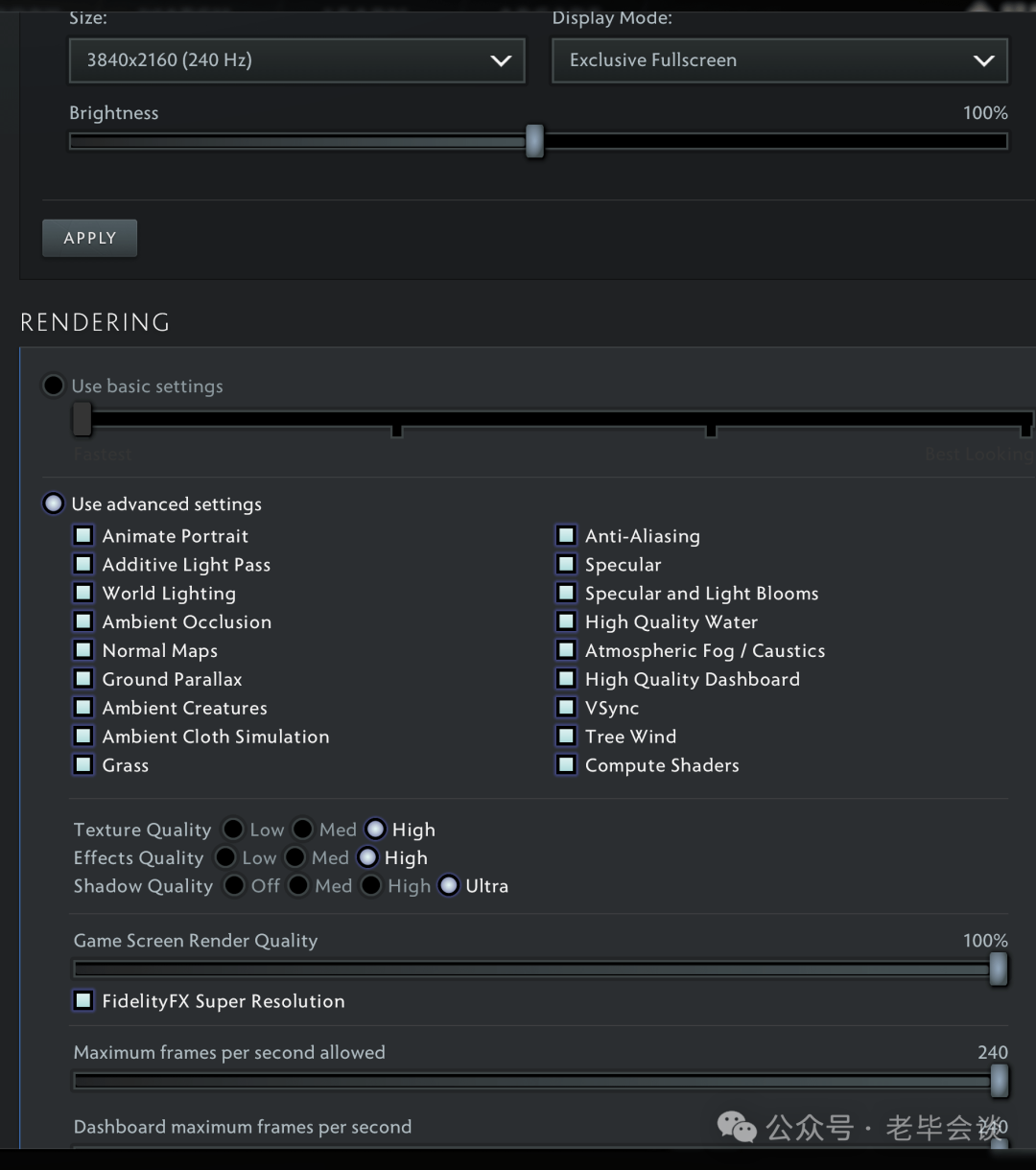Toggle Ambient Occlusion checkbox
Screen dimensions: 1036x1170
[84, 621]
